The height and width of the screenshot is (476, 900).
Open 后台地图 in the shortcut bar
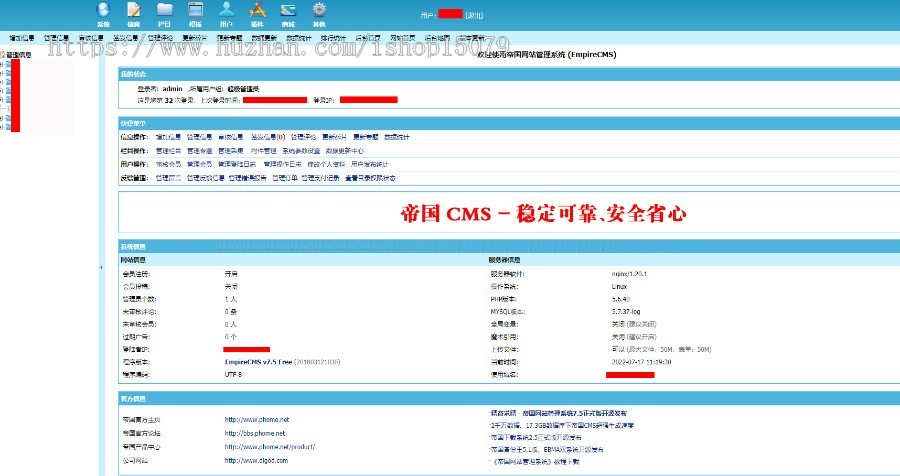[x=437, y=38]
